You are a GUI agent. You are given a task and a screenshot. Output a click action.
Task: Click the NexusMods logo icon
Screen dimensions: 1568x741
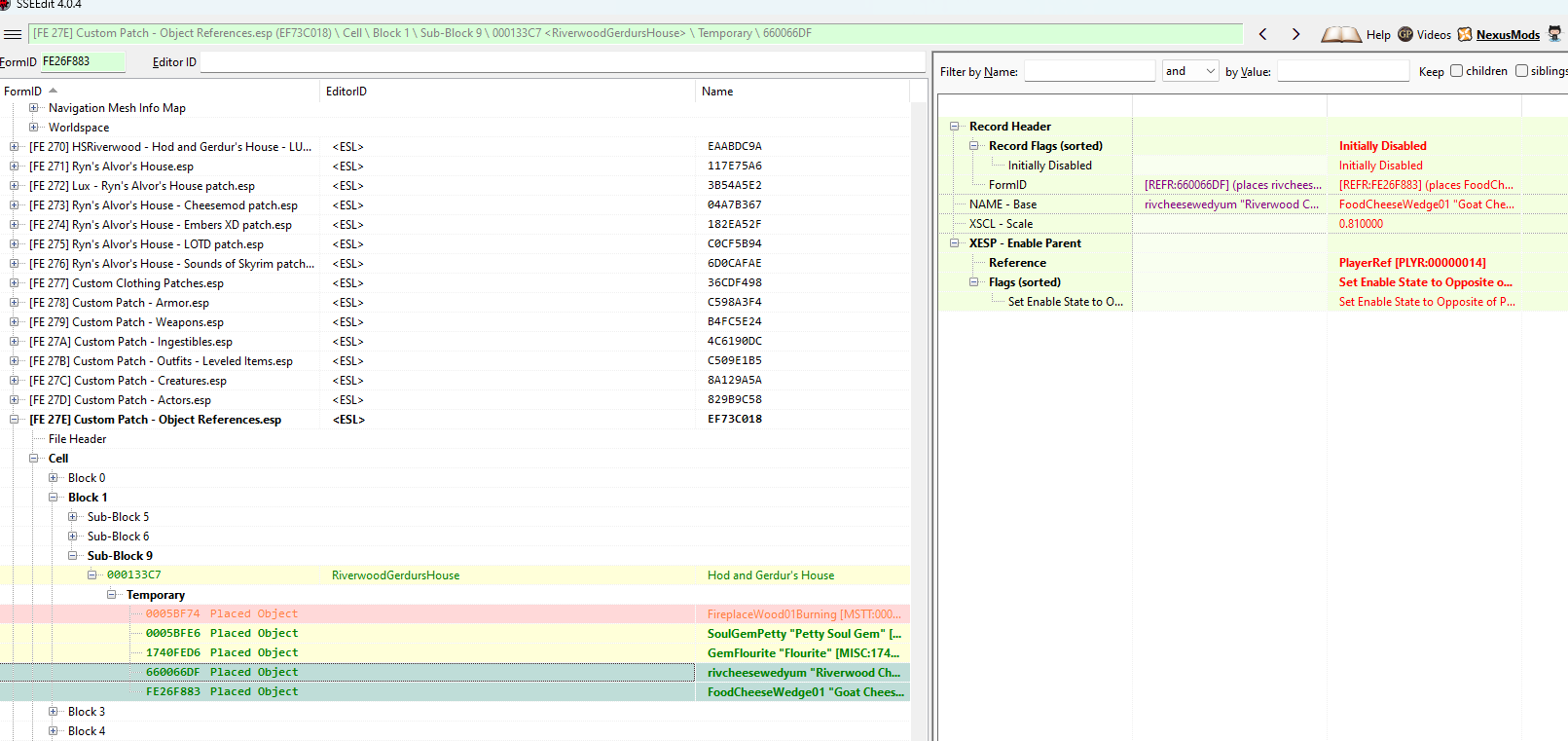click(x=1465, y=34)
